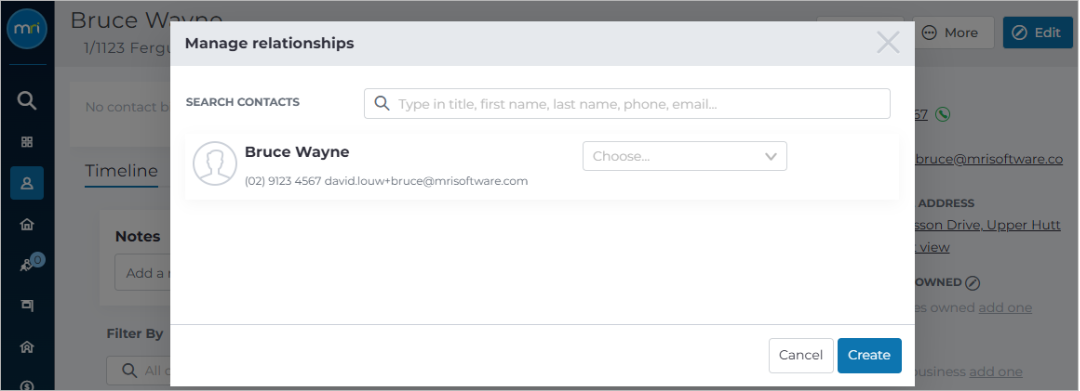This screenshot has height=391, width=1080.
Task: Click the magnifier icon in the contacts search
Action: [x=382, y=103]
